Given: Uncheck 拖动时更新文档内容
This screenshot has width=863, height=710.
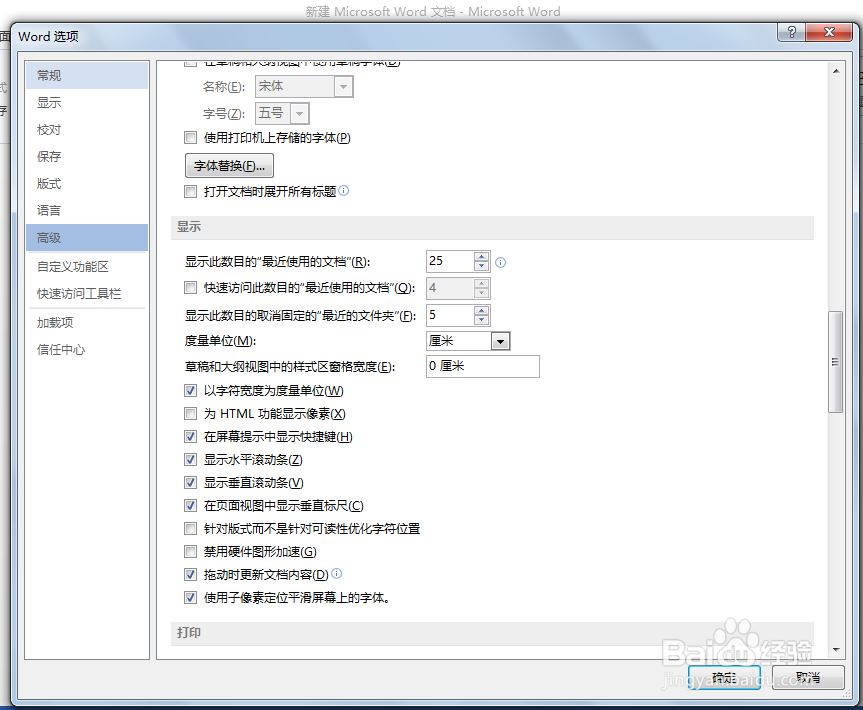Looking at the screenshot, I should [190, 575].
